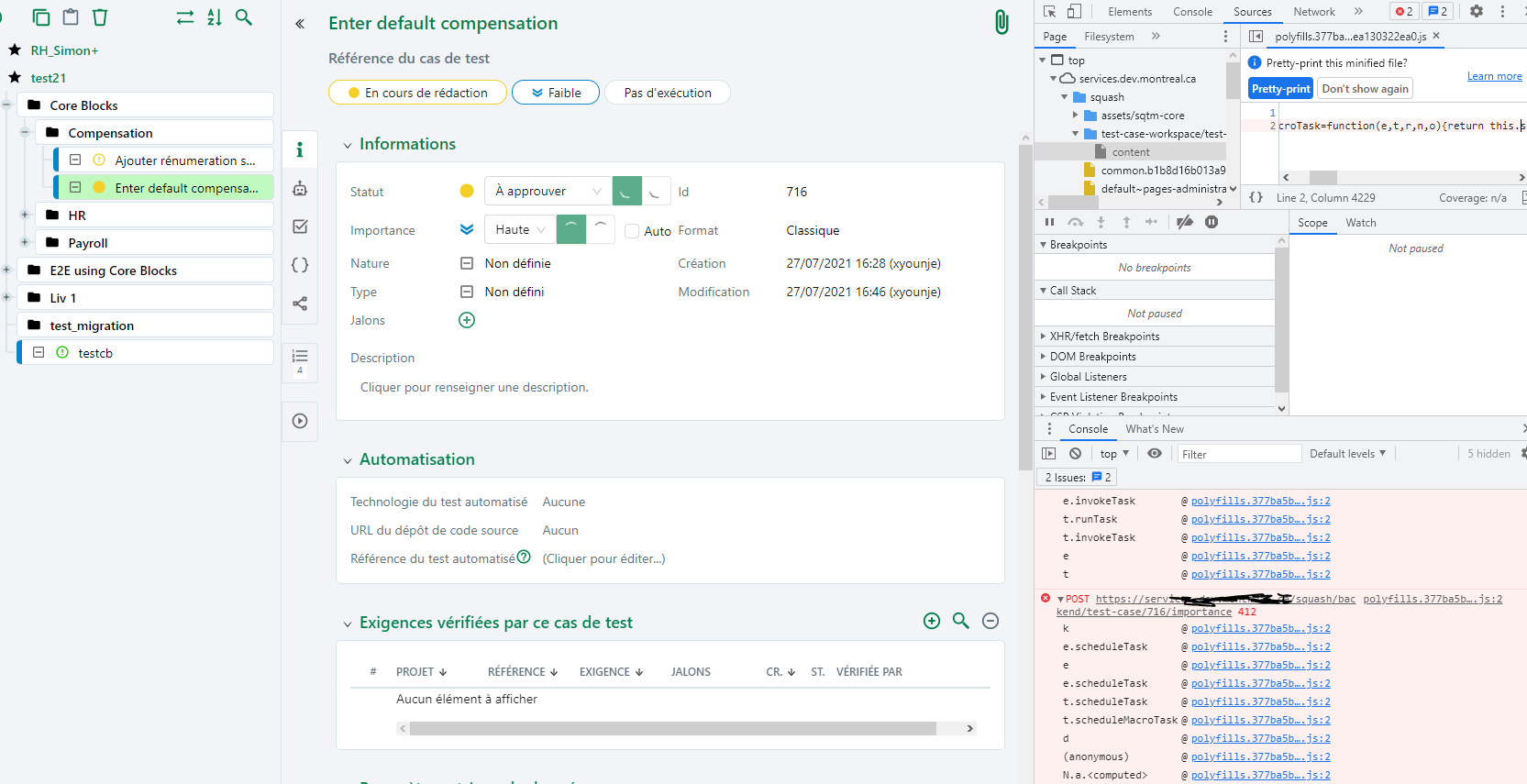The width and height of the screenshot is (1527, 784).
Task: Toggle deactivate breakpoints in debugger
Action: [1185, 222]
